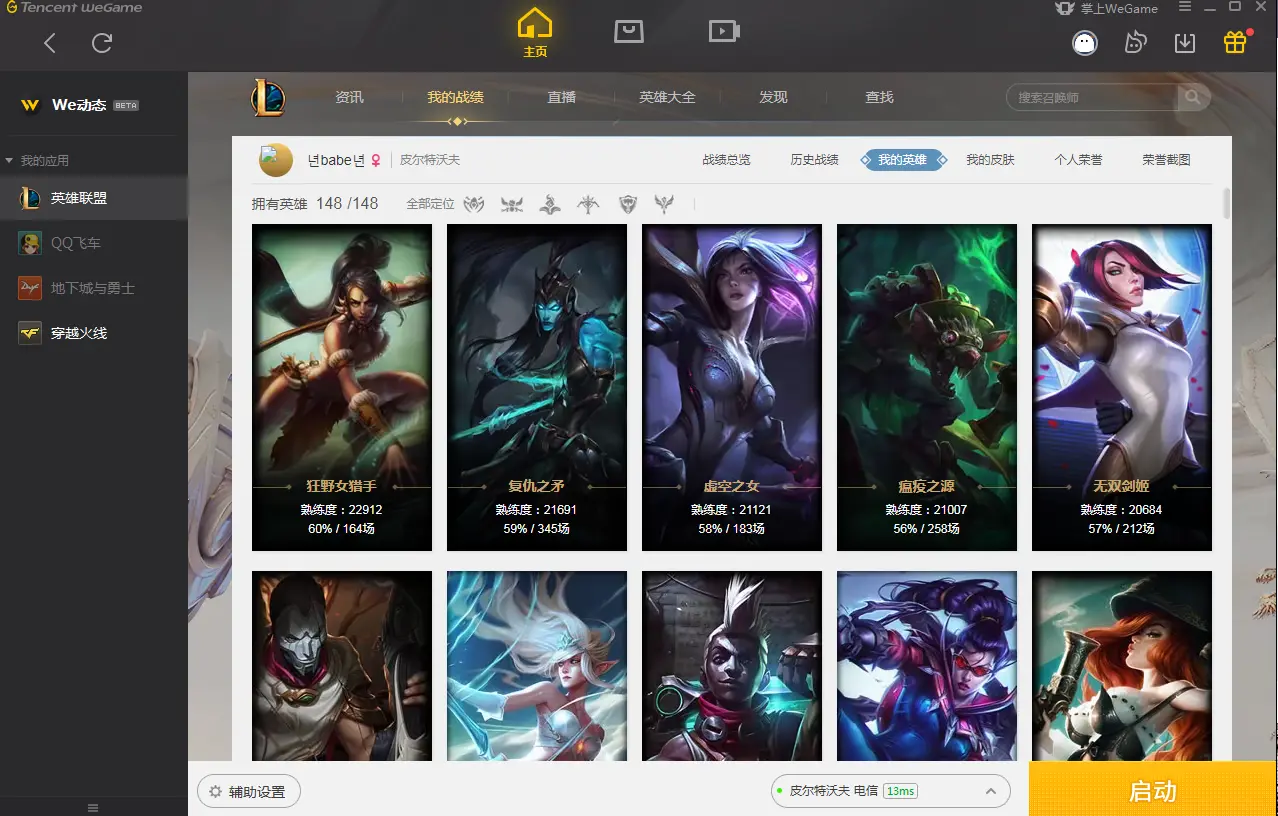The image size is (1278, 816).
Task: Open the hamburger main menu icon
Action: click(1185, 7)
